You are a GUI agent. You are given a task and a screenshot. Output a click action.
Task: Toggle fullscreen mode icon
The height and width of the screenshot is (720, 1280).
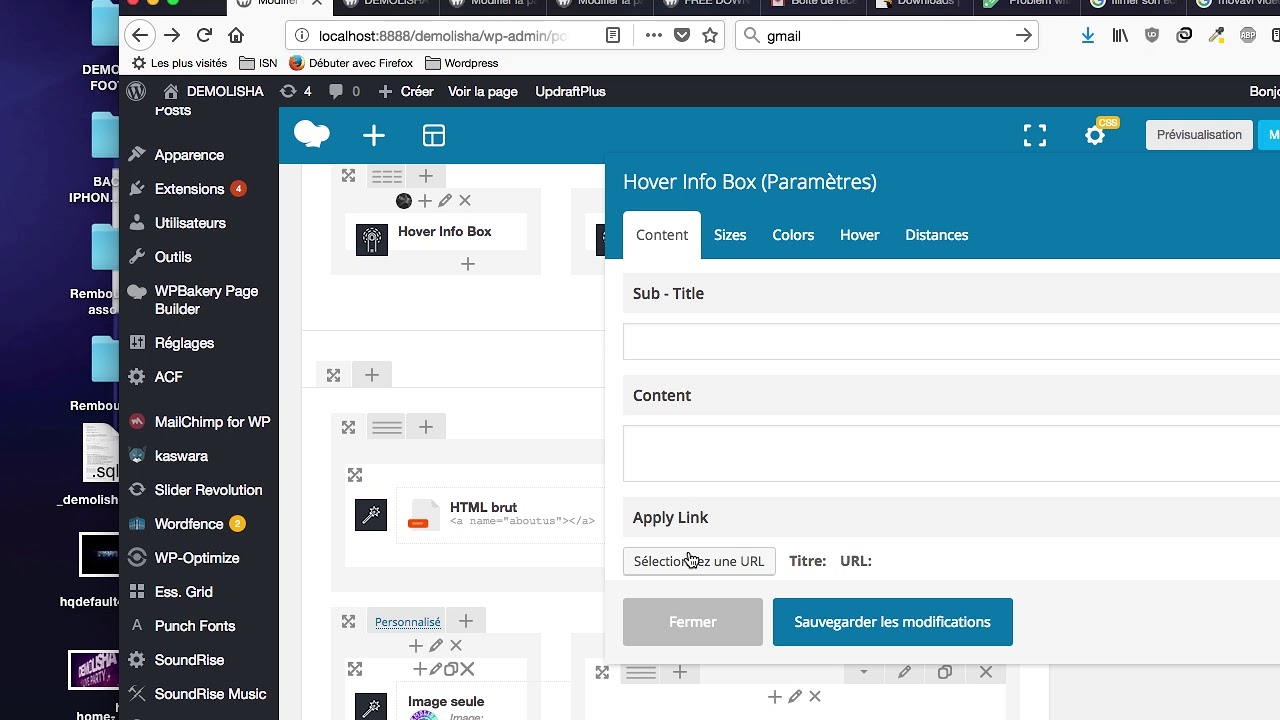1035,135
